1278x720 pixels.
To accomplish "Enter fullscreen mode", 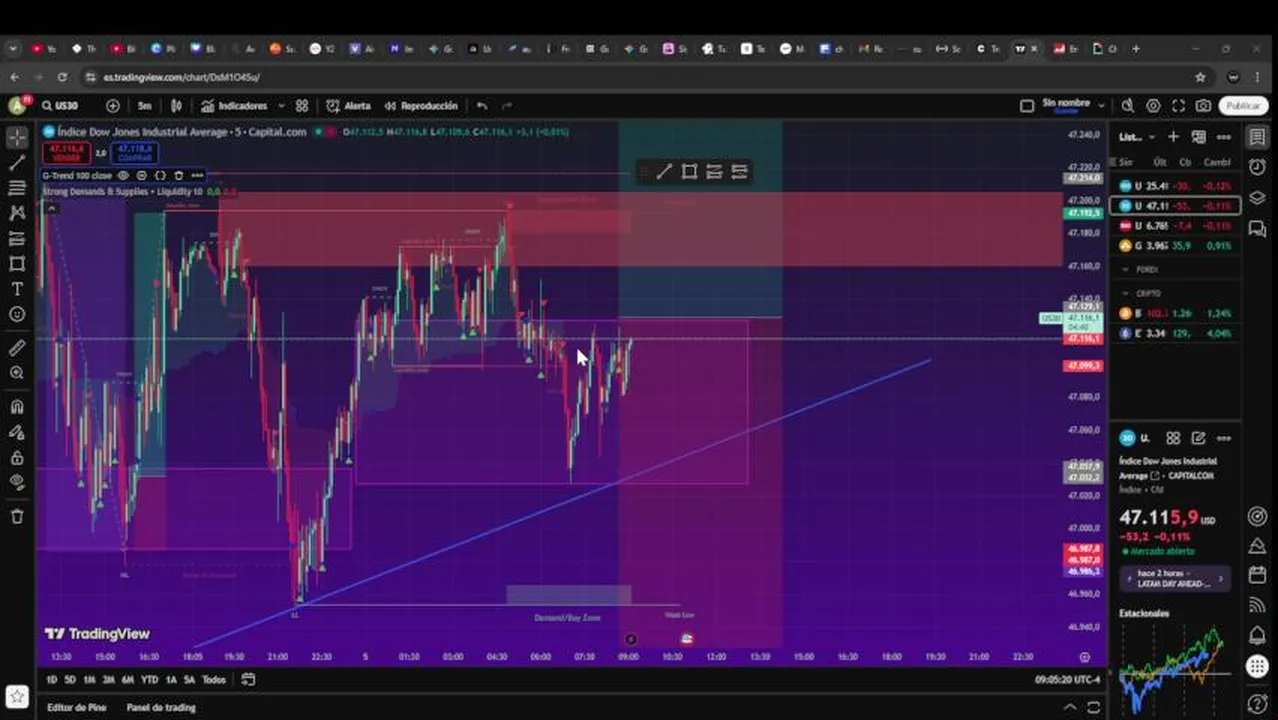I will click(1178, 105).
